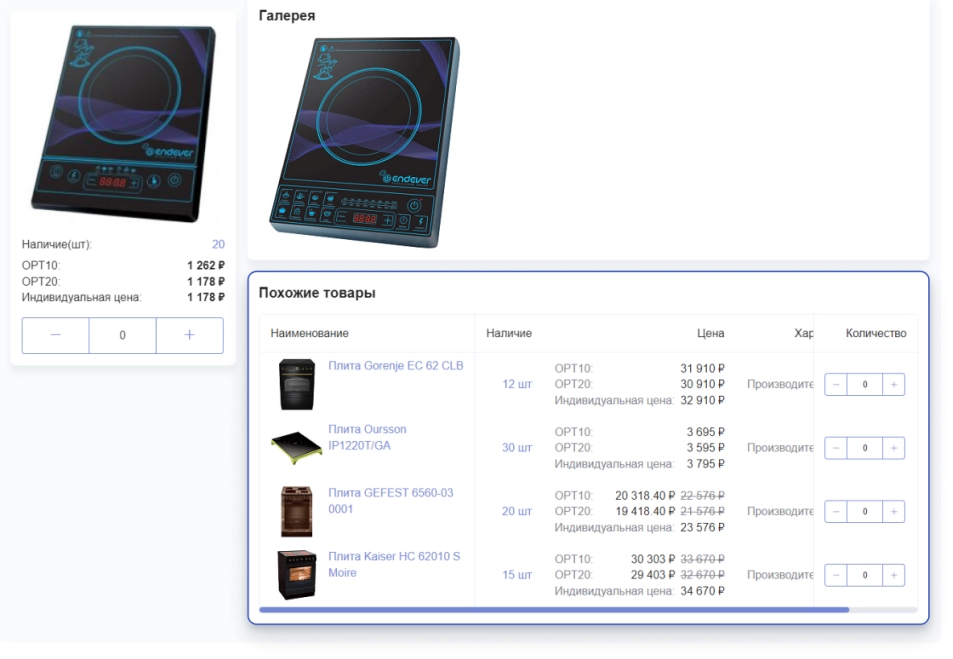This screenshot has height=659, width=953.
Task: Click the main product OPT10 price 1 262 ₽
Action: (206, 266)
